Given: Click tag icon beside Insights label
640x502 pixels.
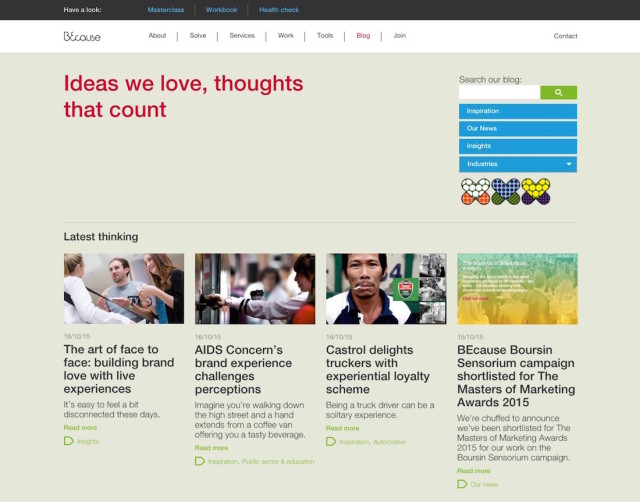Looking at the screenshot, I should coord(69,441).
